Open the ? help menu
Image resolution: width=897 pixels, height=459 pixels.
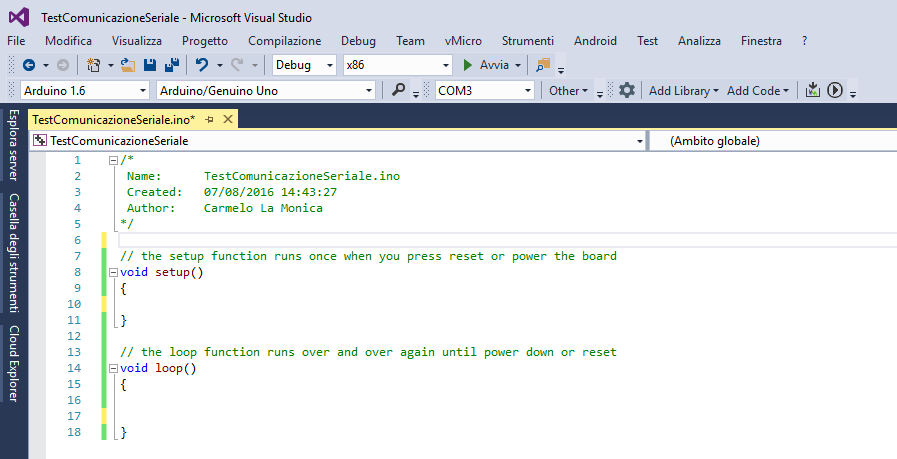[x=804, y=41]
